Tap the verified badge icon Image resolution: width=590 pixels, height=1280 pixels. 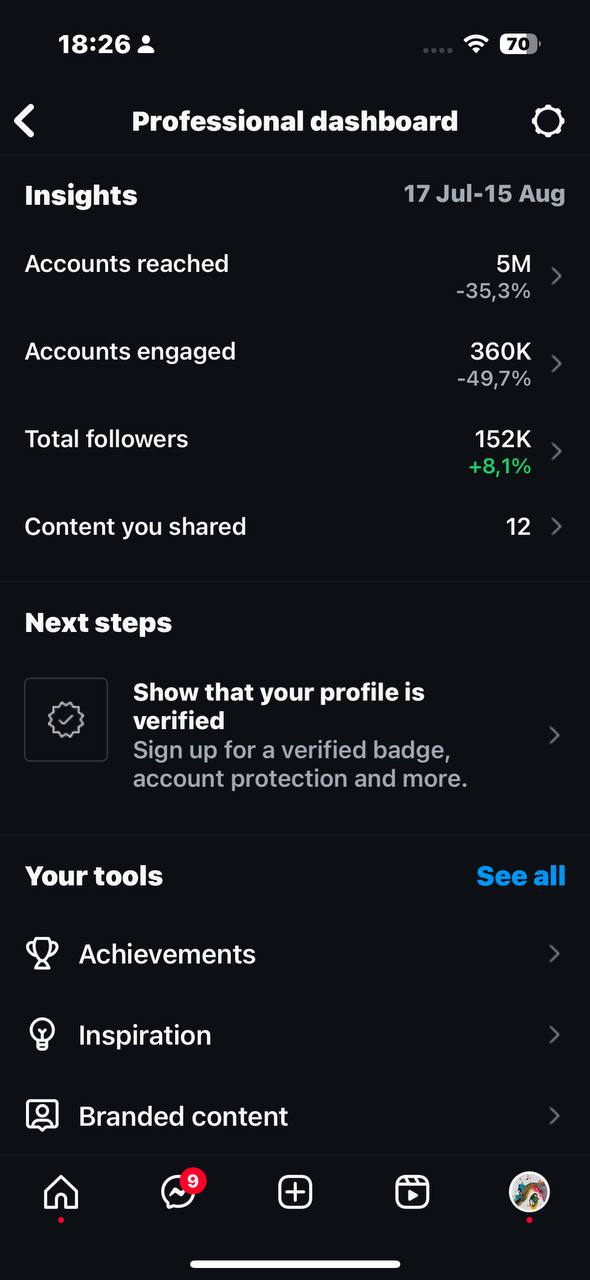click(x=66, y=719)
